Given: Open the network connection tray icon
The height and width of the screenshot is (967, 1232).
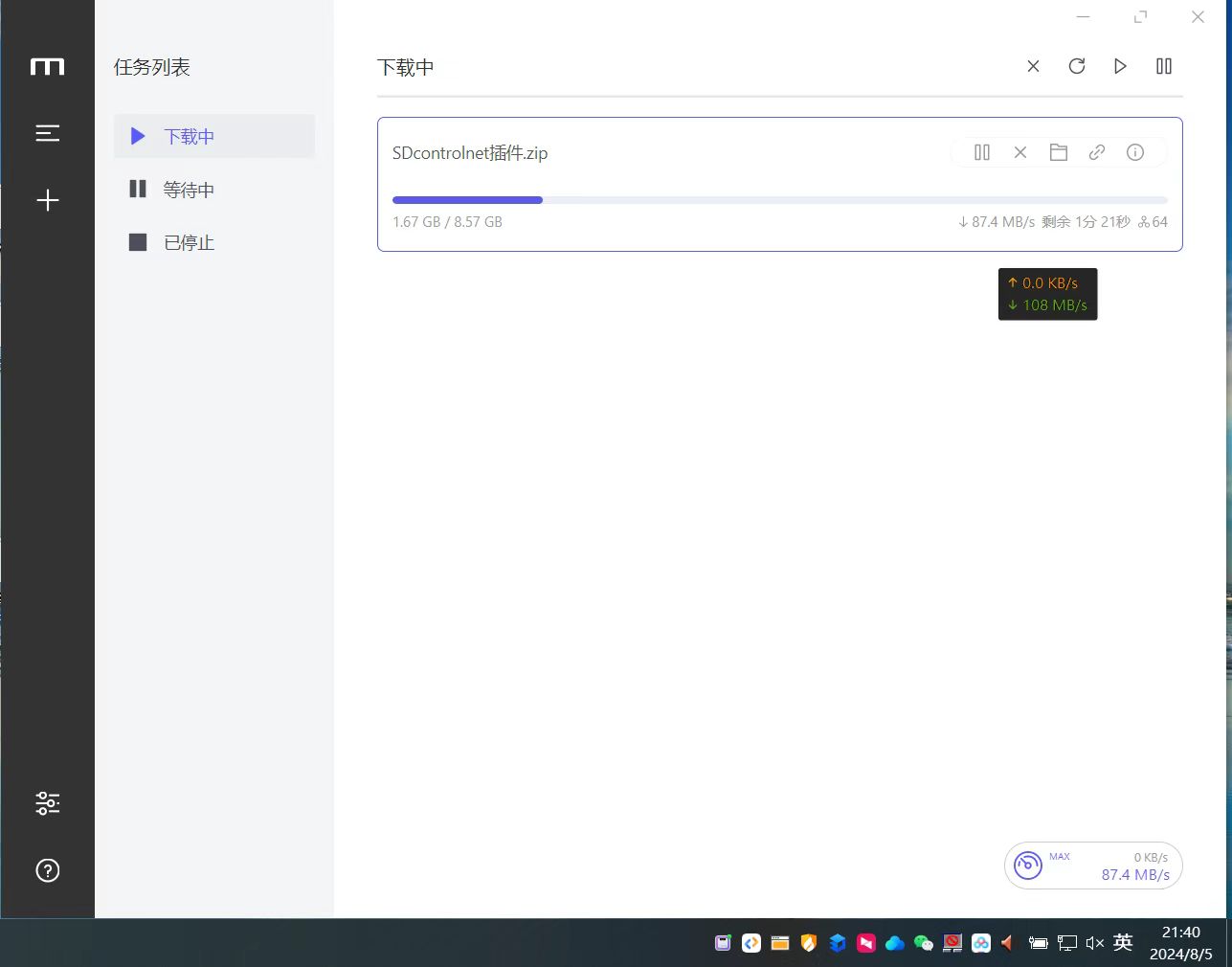Looking at the screenshot, I should pyautogui.click(x=1067, y=943).
